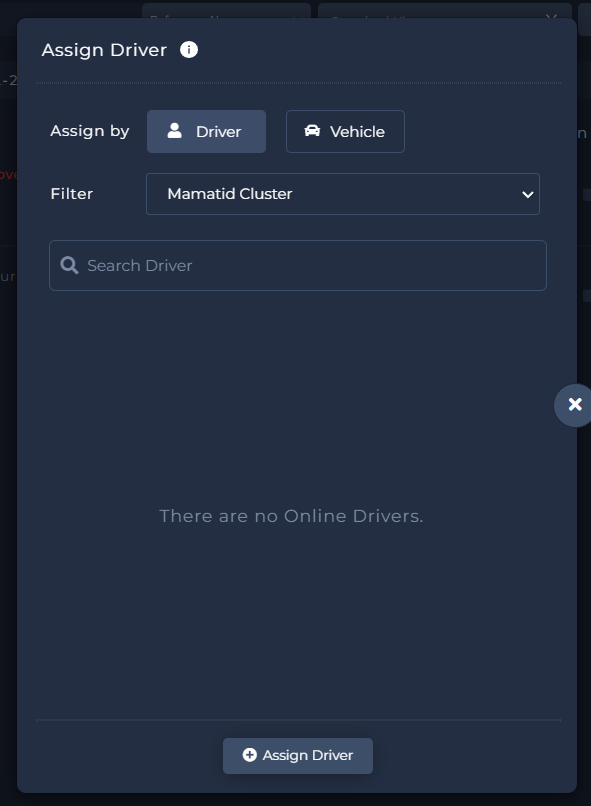
Task: Switch assign mode to Vehicle
Action: [x=345, y=132]
